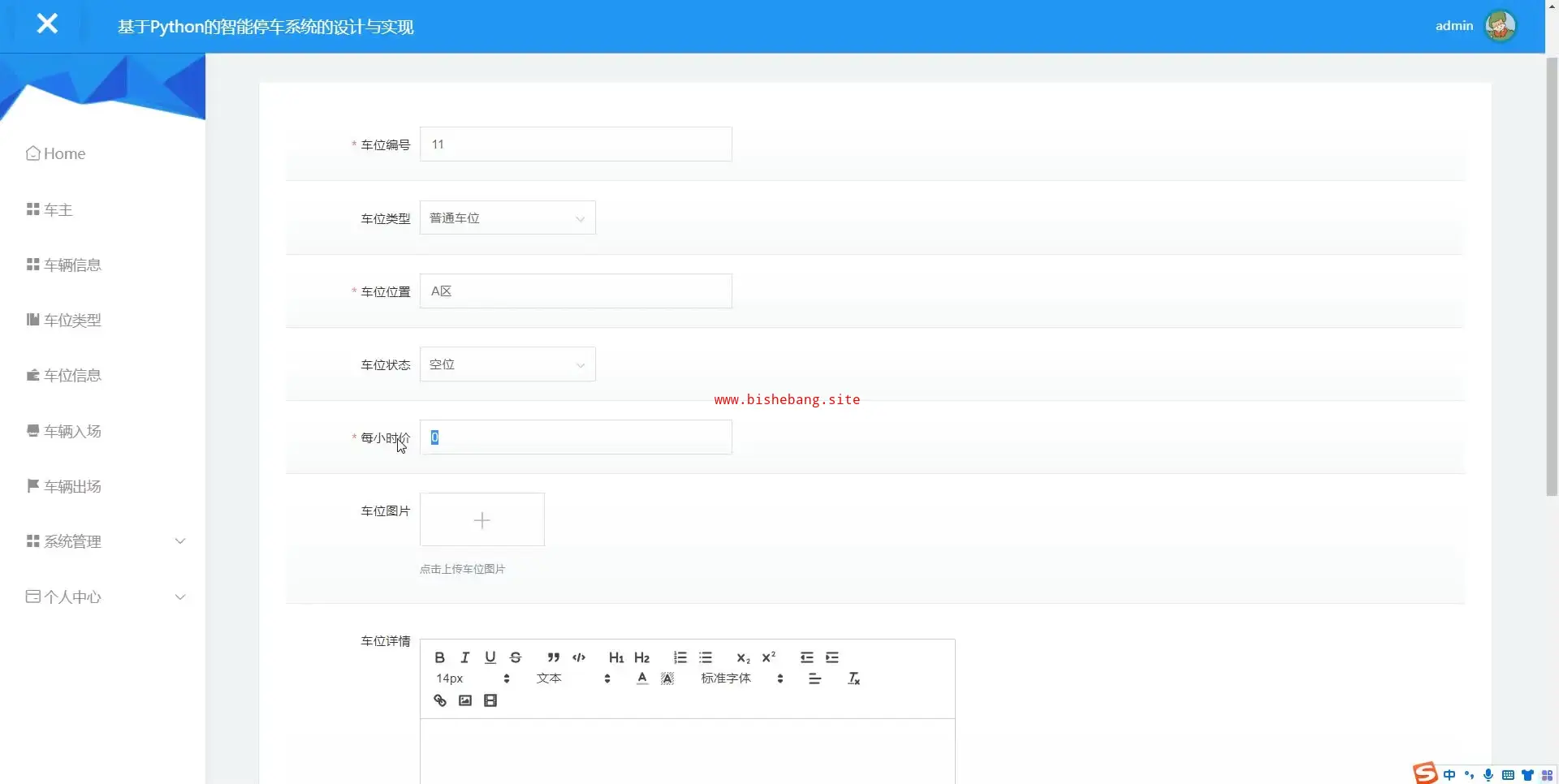The height and width of the screenshot is (784, 1559).
Task: Open the Sogou soft keyboard
Action: (x=1508, y=775)
